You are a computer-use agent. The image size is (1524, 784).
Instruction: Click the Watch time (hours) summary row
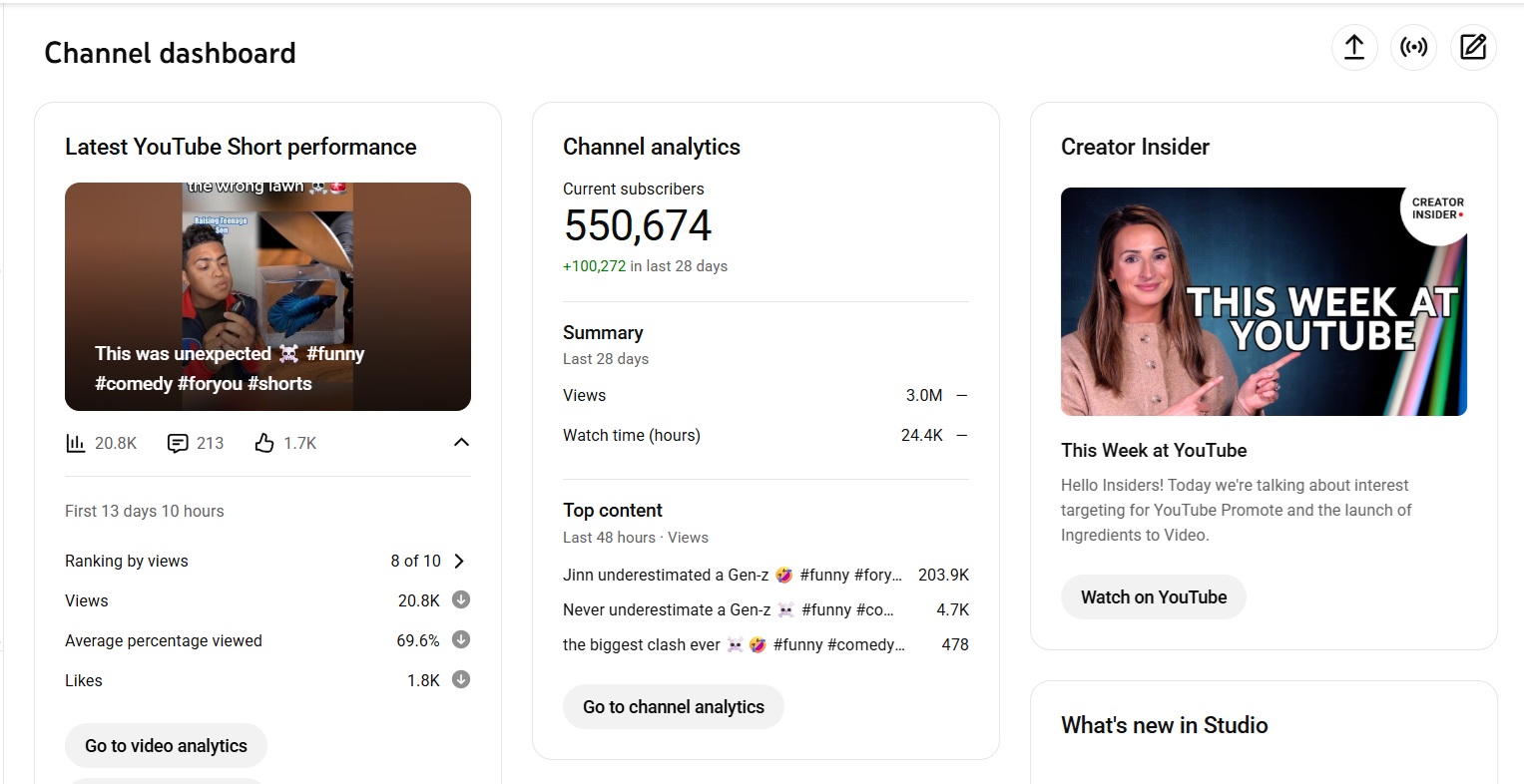(764, 435)
